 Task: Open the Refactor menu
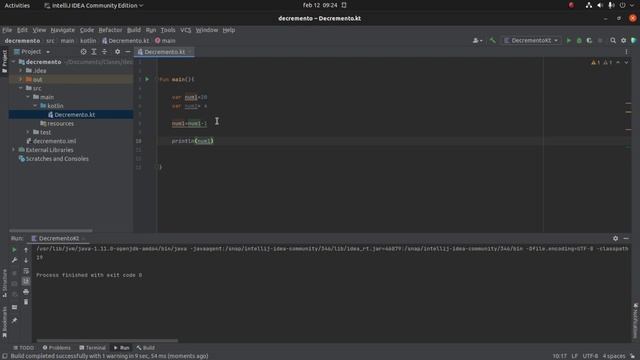(x=110, y=30)
